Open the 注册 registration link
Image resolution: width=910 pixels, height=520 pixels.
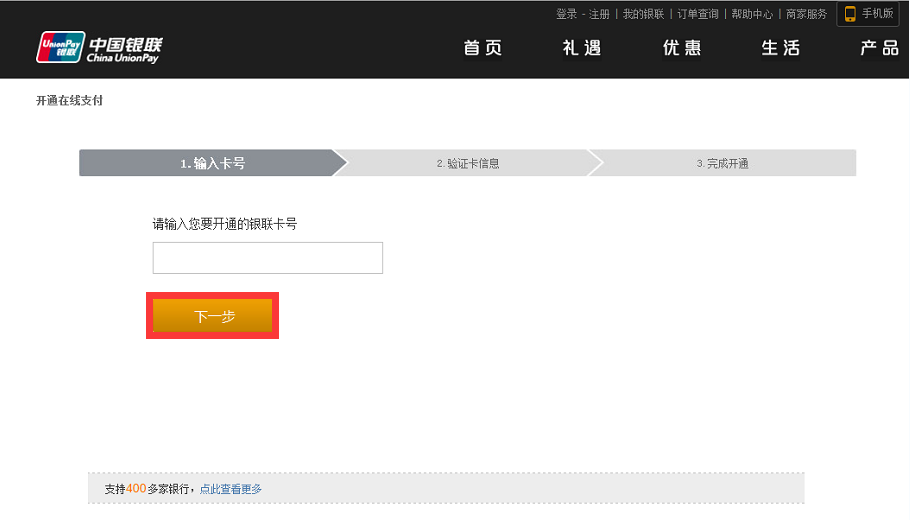click(x=599, y=14)
